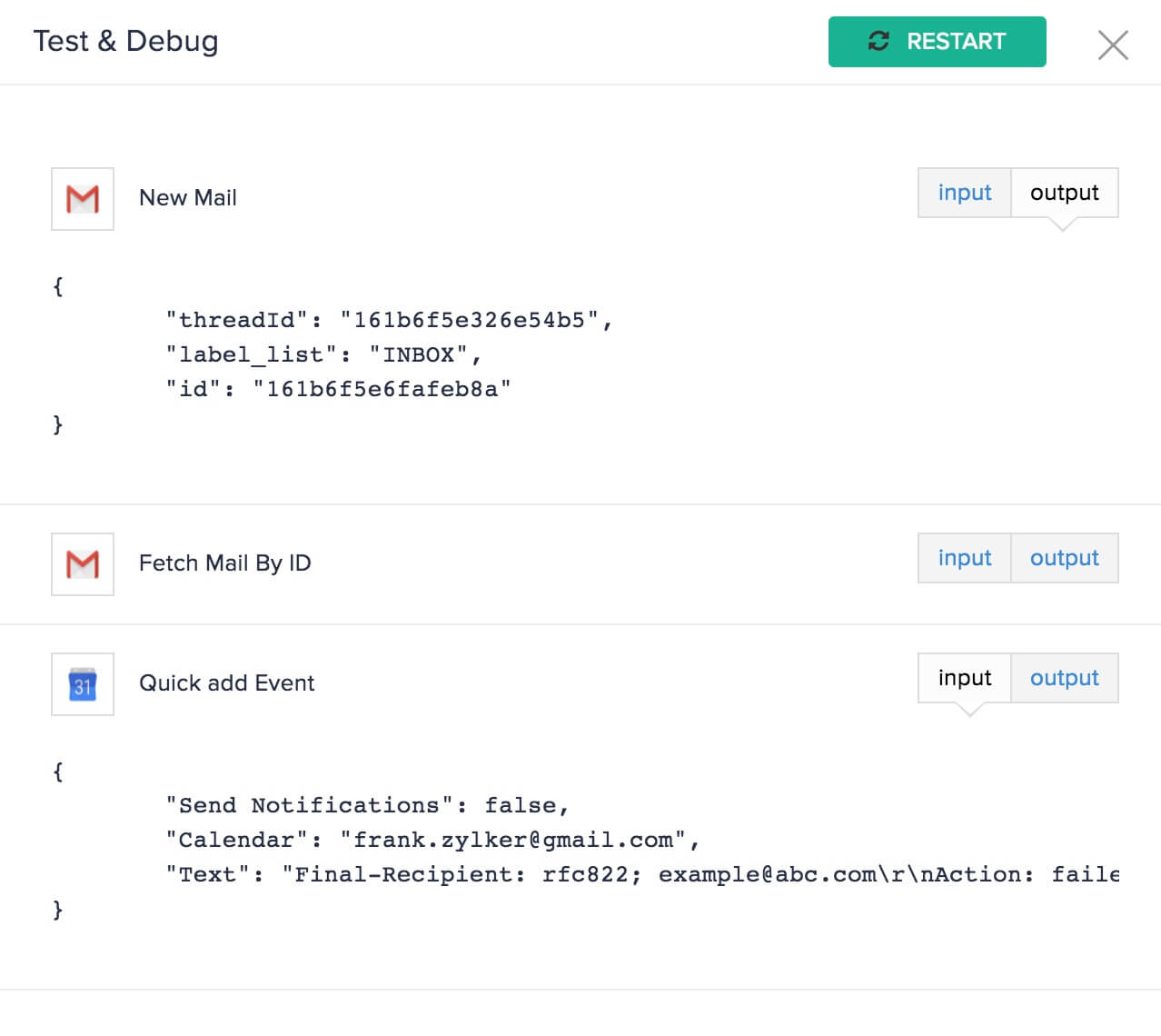This screenshot has height=1036, width=1161.
Task: Click the Fetch Mail By ID step title
Action: (224, 563)
